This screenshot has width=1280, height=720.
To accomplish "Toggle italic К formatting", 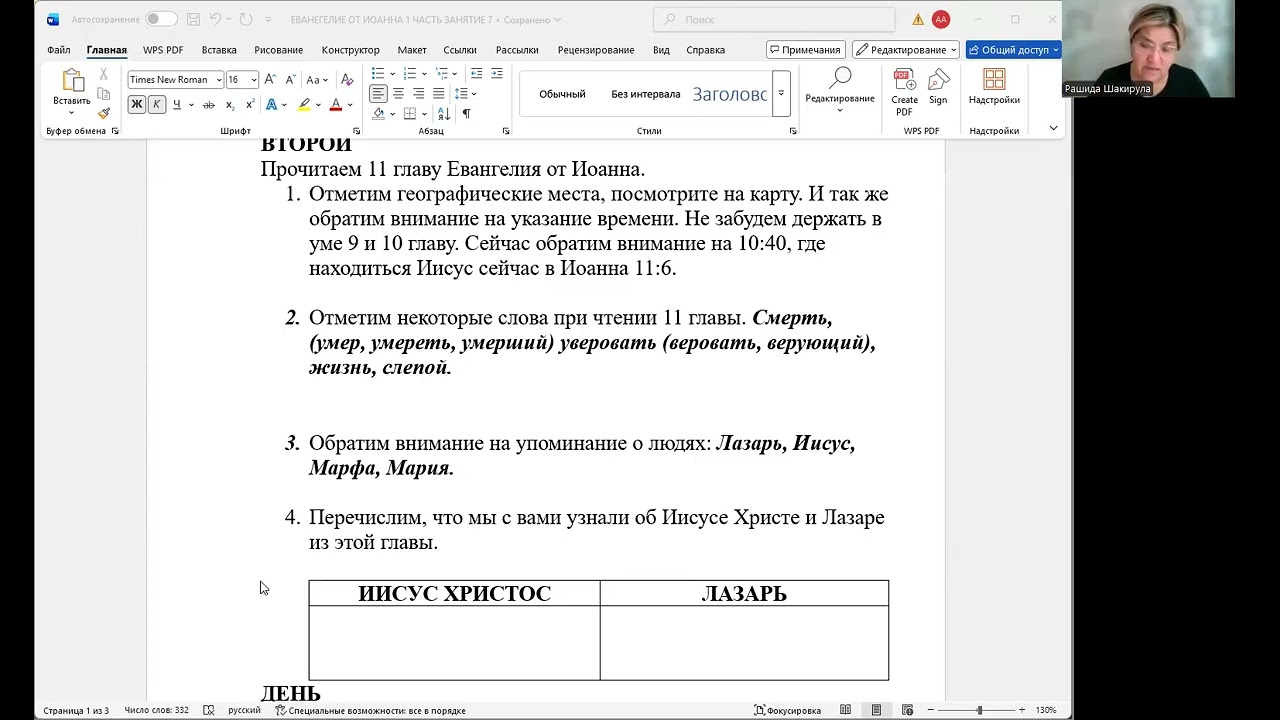I will coord(156,105).
